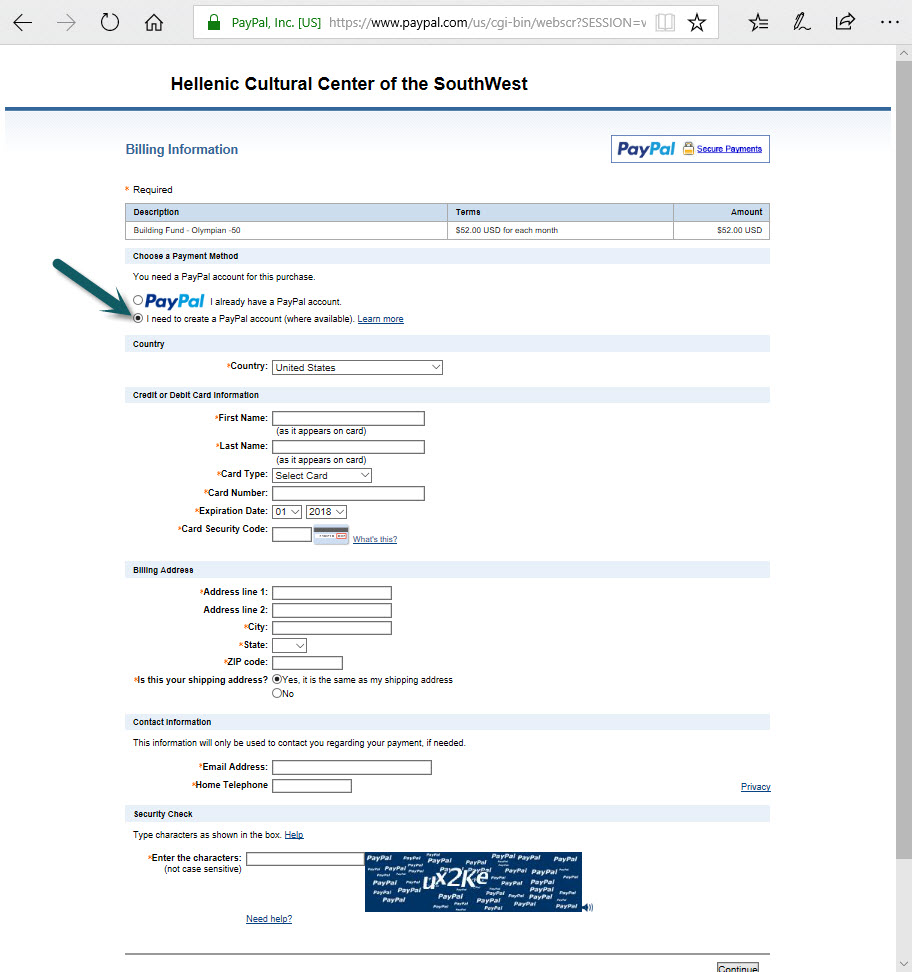This screenshot has width=912, height=972.
Task: Focus the Card Security Code field
Action: click(x=292, y=534)
